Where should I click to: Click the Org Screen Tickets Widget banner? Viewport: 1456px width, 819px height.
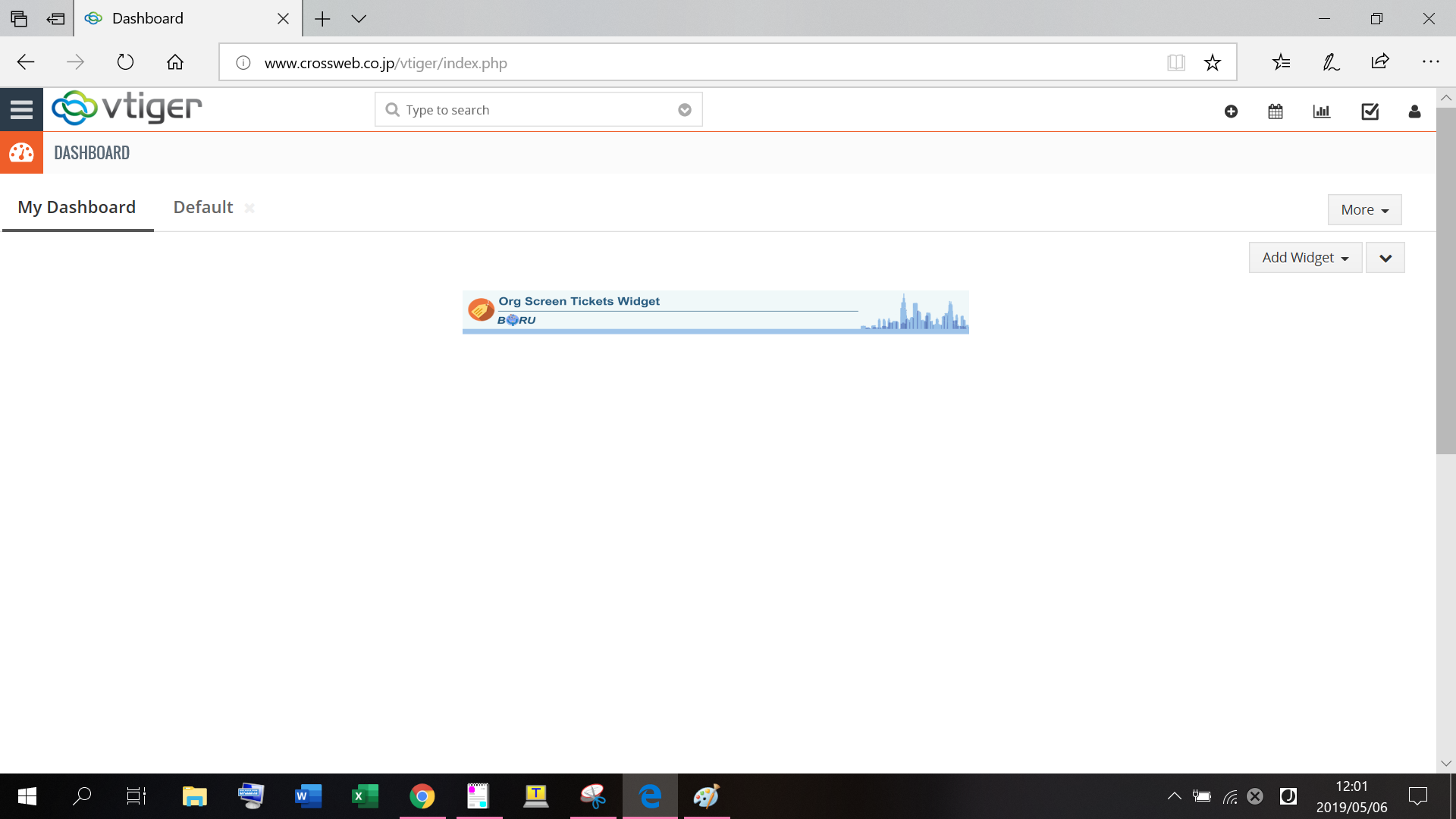[x=715, y=312]
